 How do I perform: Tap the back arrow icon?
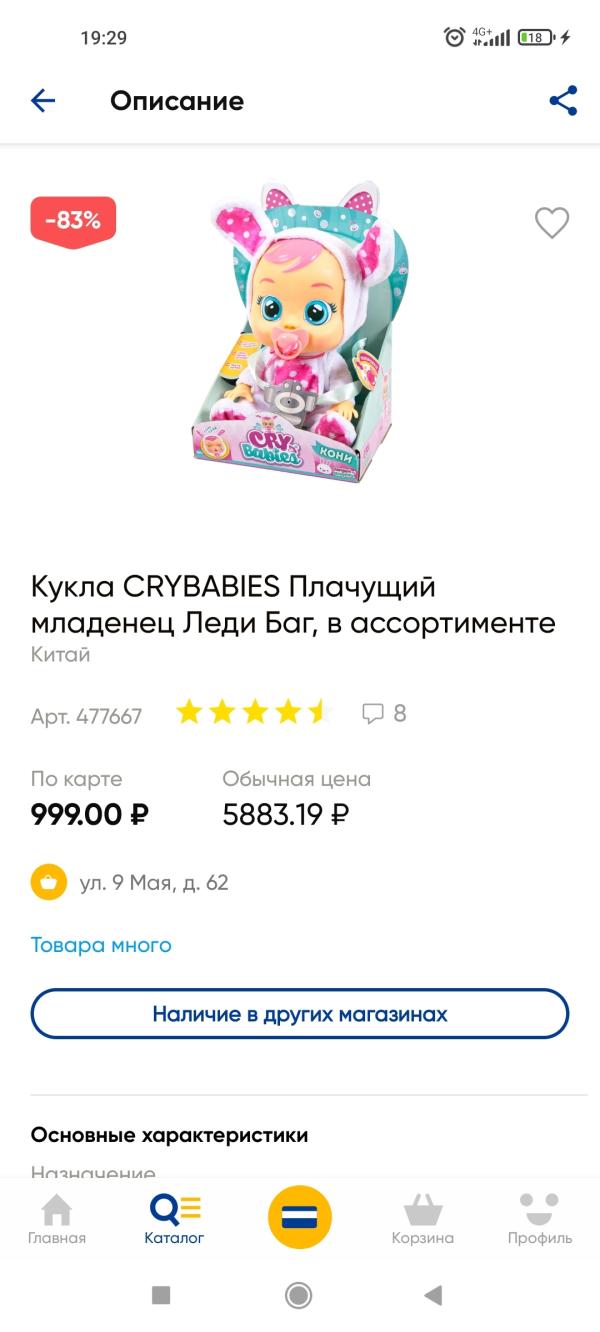[x=43, y=101]
